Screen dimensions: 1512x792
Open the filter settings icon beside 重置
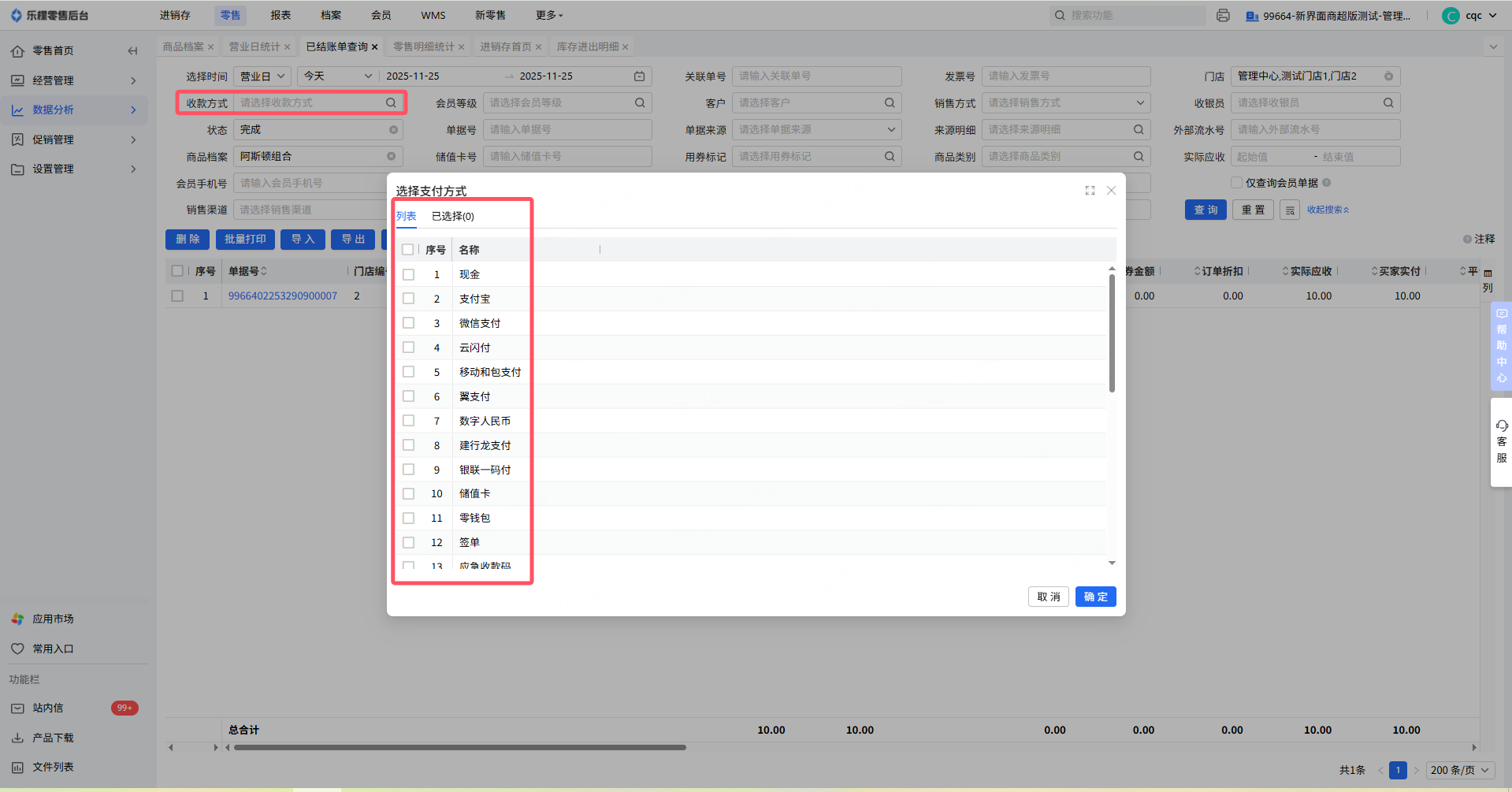[x=1290, y=210]
